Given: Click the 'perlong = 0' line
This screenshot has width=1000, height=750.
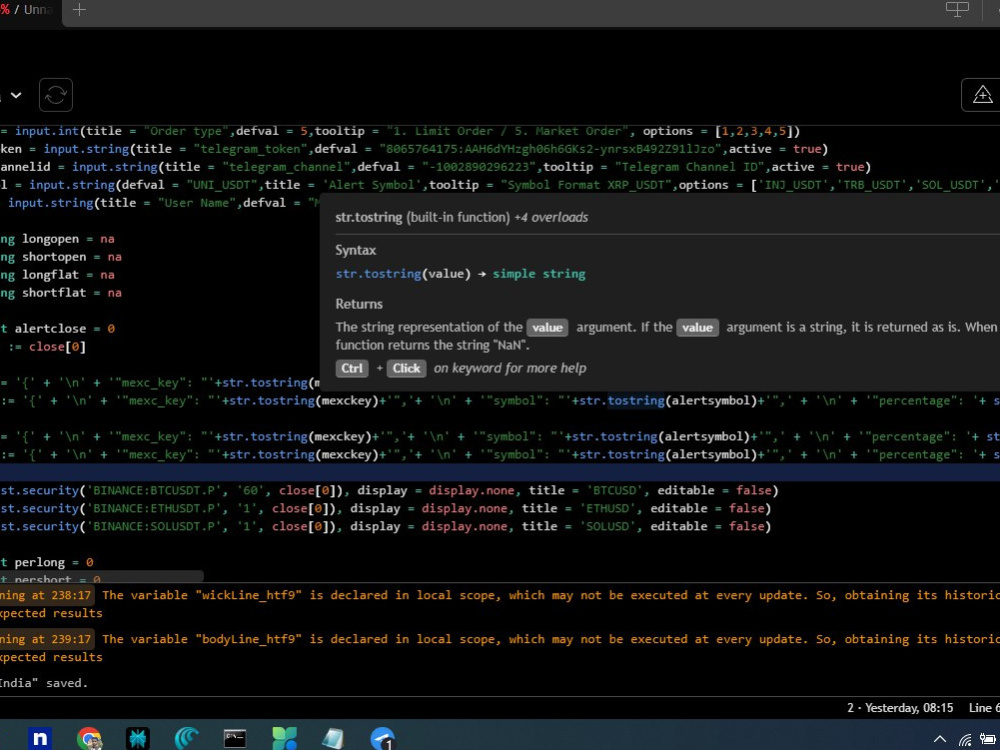Looking at the screenshot, I should pos(47,562).
